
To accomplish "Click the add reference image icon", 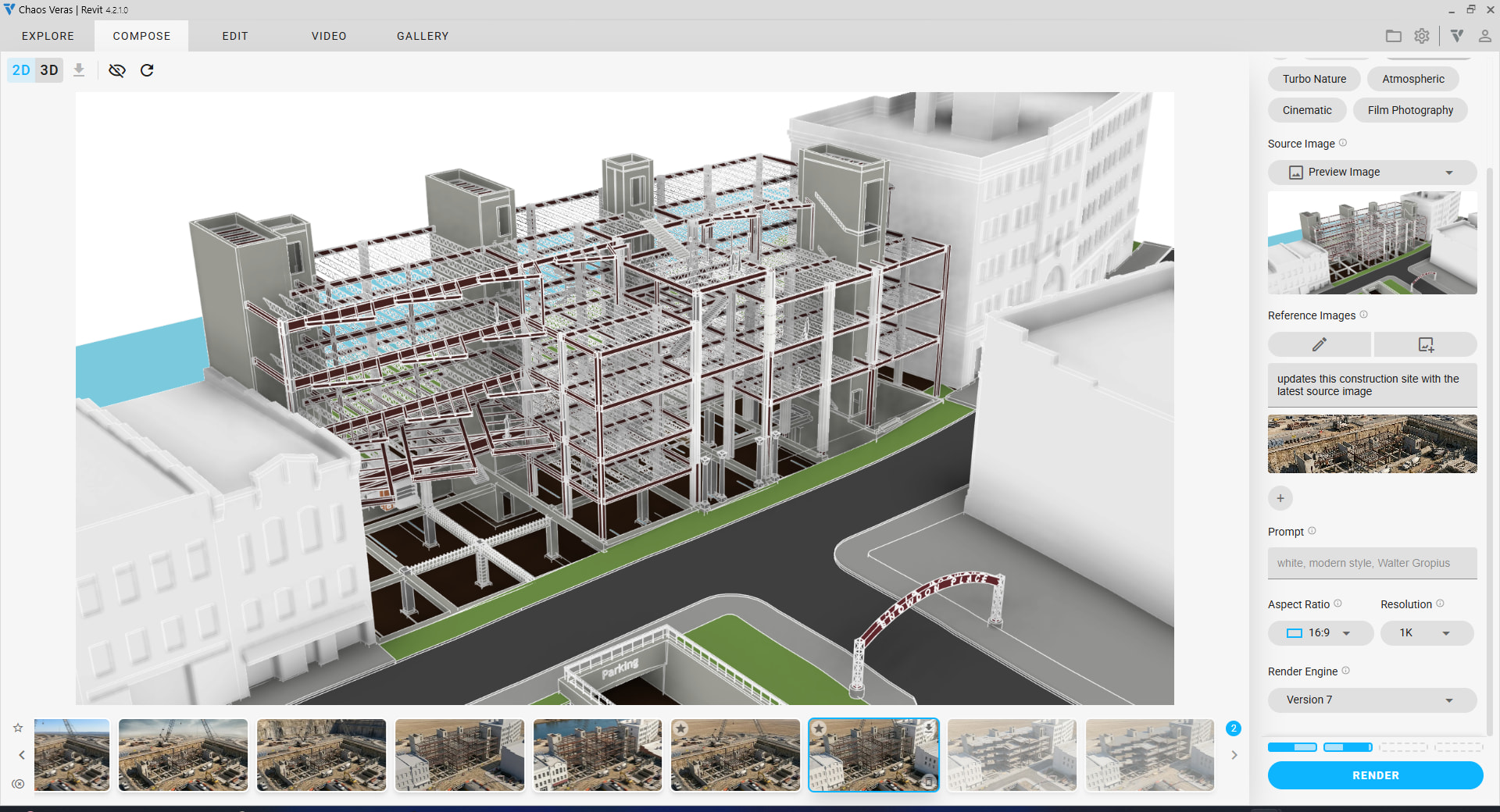I will click(1425, 344).
